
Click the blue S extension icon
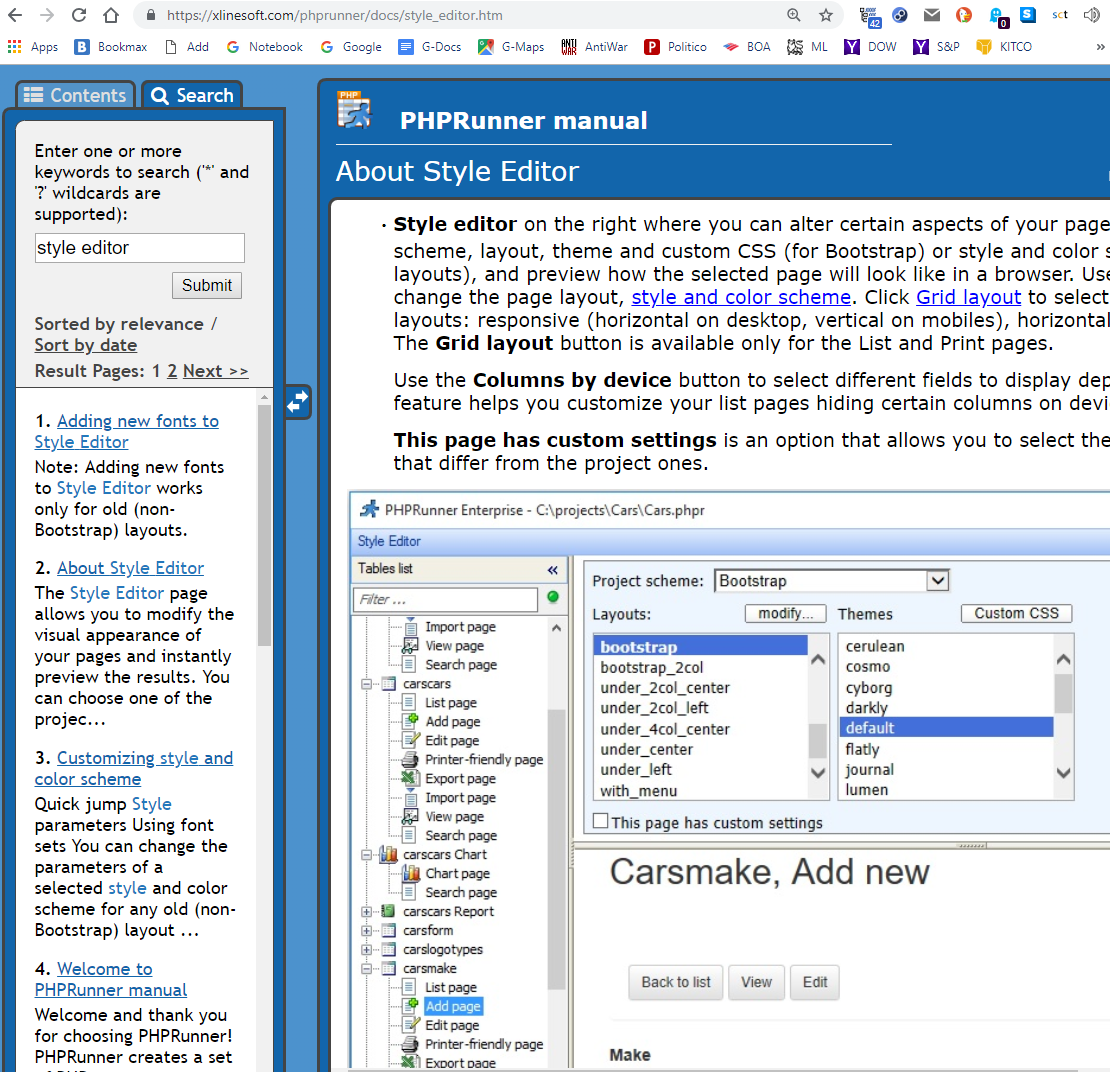click(1028, 14)
